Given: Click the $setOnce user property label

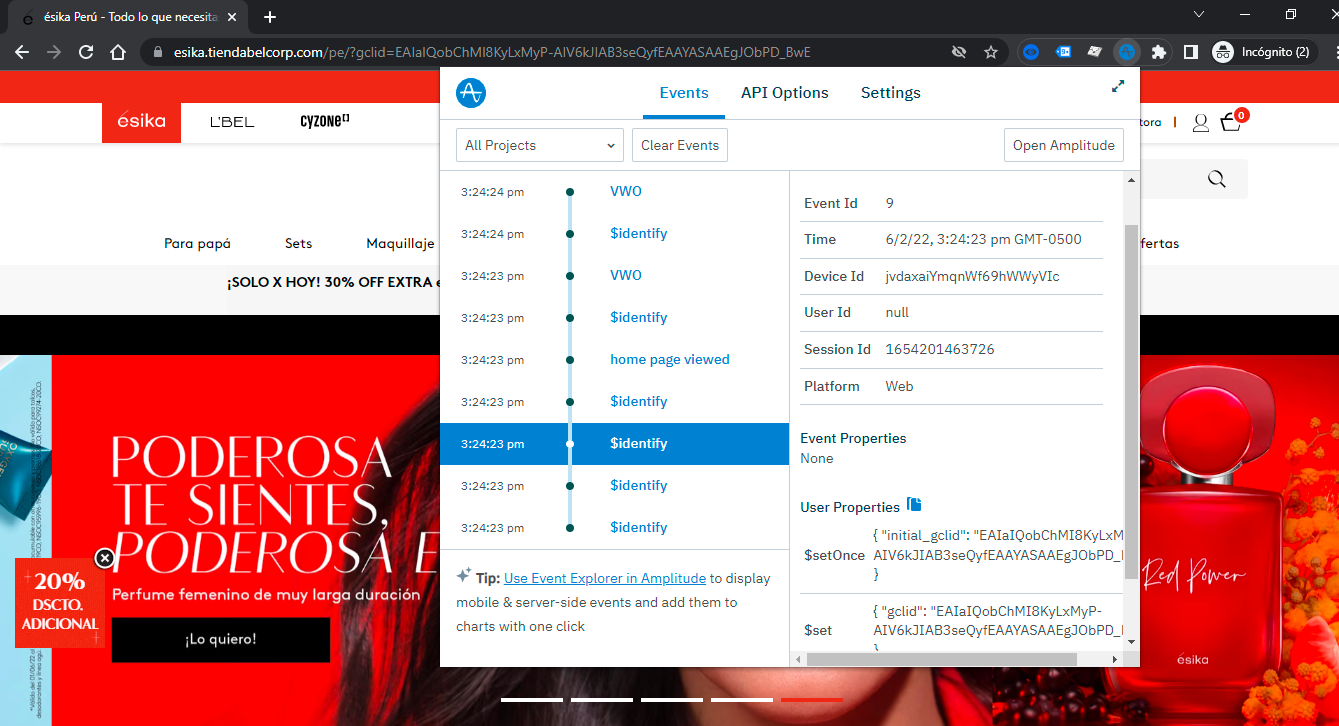Looking at the screenshot, I should (834, 555).
